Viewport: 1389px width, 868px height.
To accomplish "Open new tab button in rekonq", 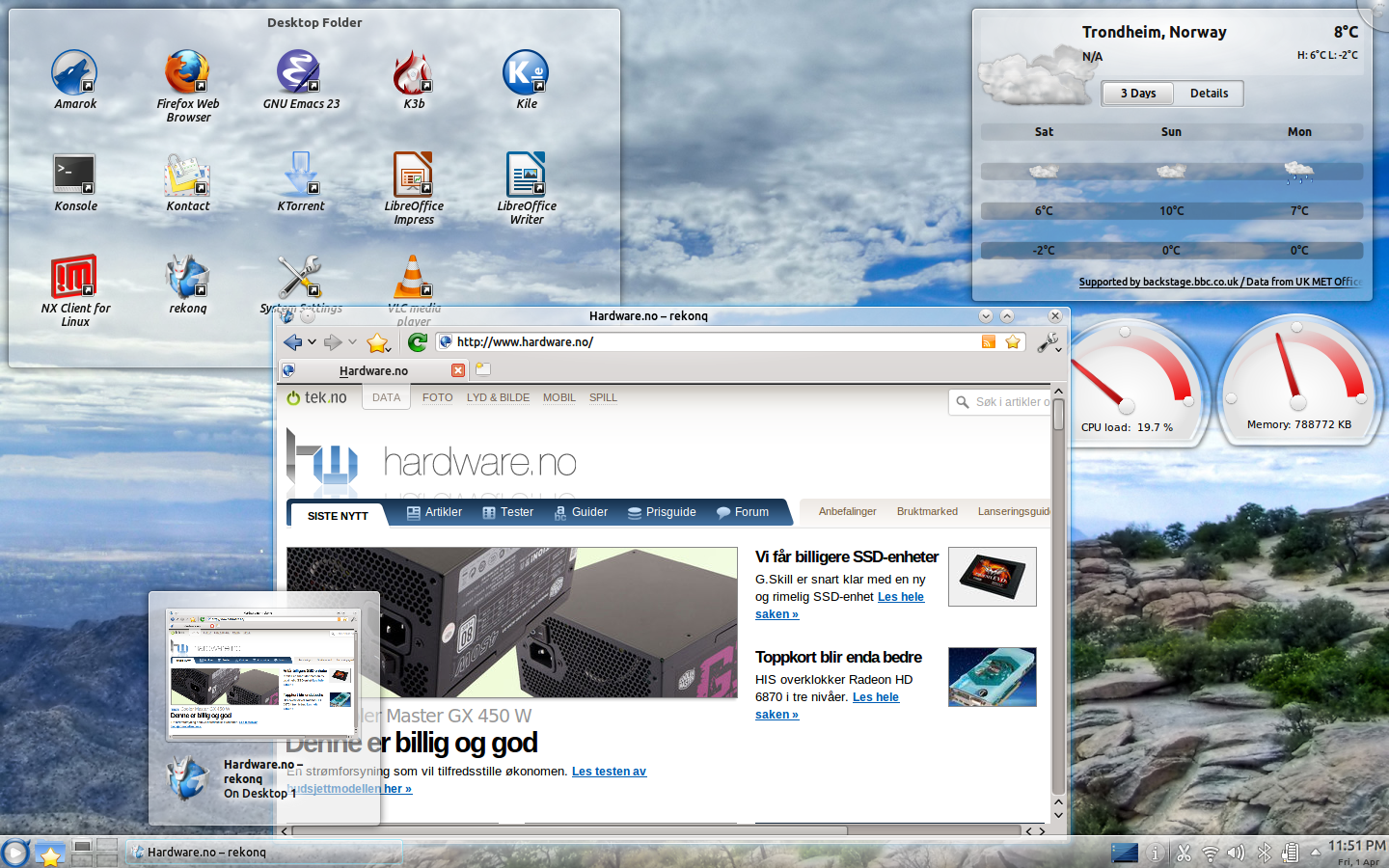I will coord(483,369).
